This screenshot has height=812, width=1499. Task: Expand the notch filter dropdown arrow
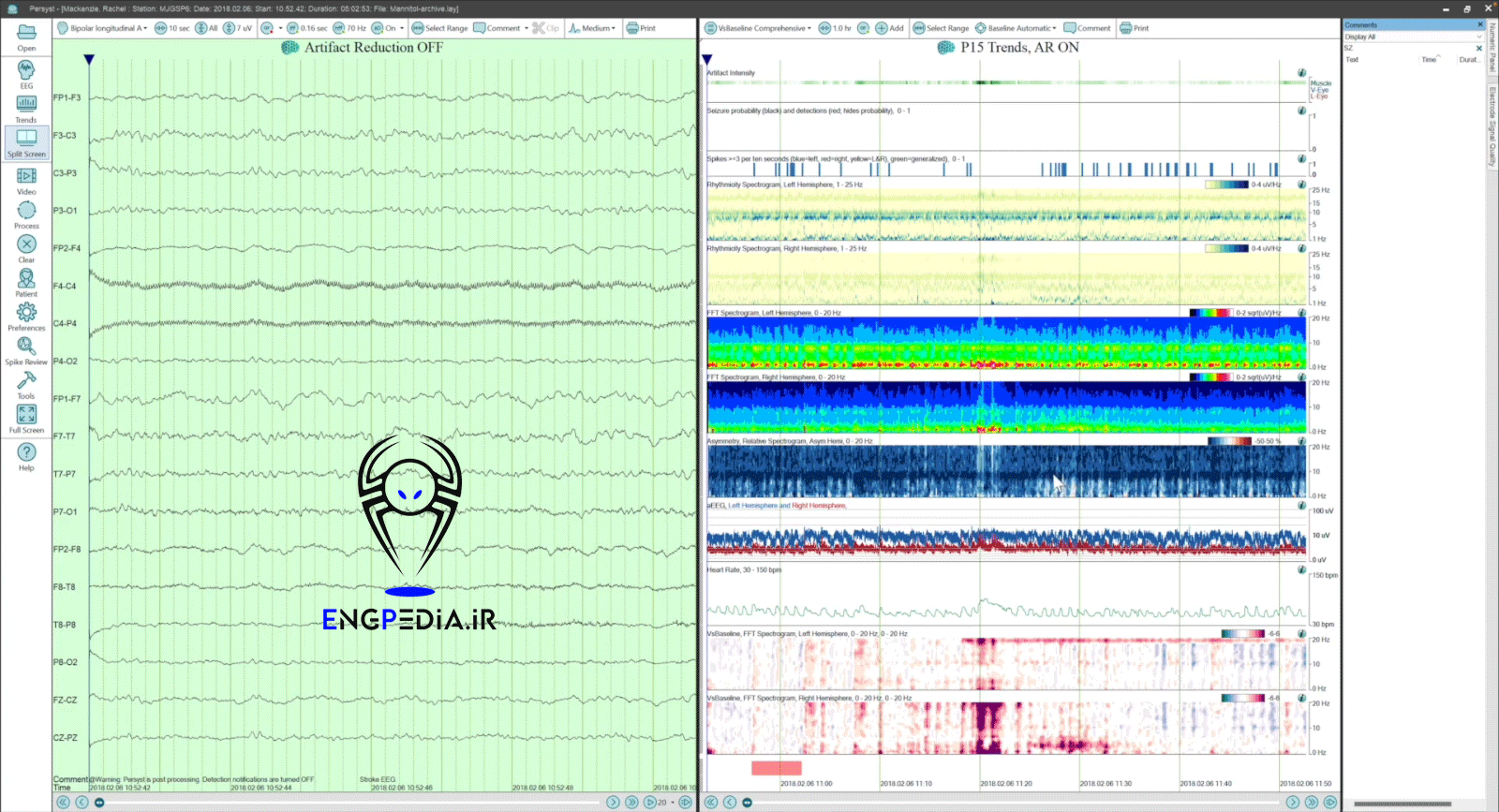pyautogui.click(x=402, y=28)
